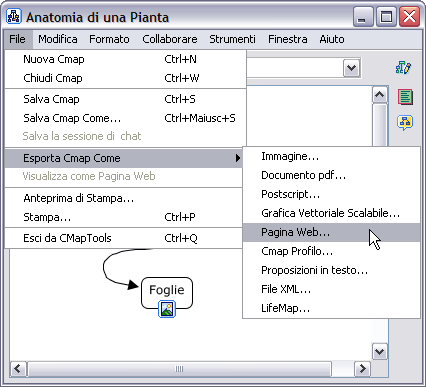
Task: Click the concept map annotate icon with pencil
Action: (x=403, y=68)
